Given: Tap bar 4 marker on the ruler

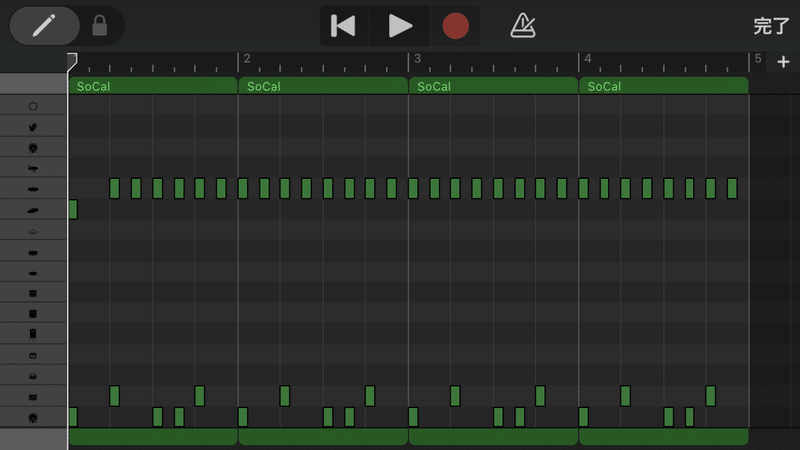Looking at the screenshot, I should 587,59.
